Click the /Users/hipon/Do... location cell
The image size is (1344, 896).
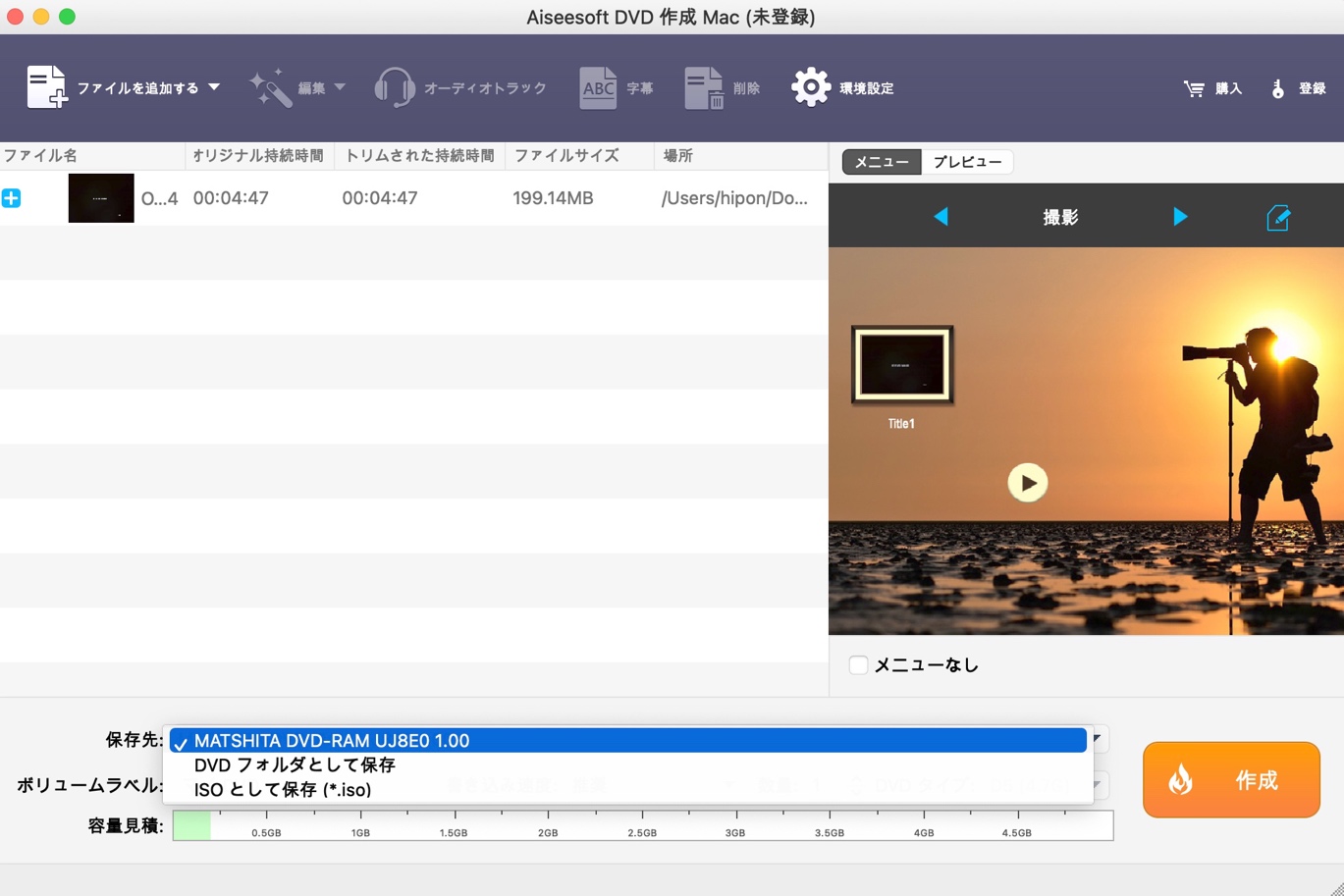(734, 198)
